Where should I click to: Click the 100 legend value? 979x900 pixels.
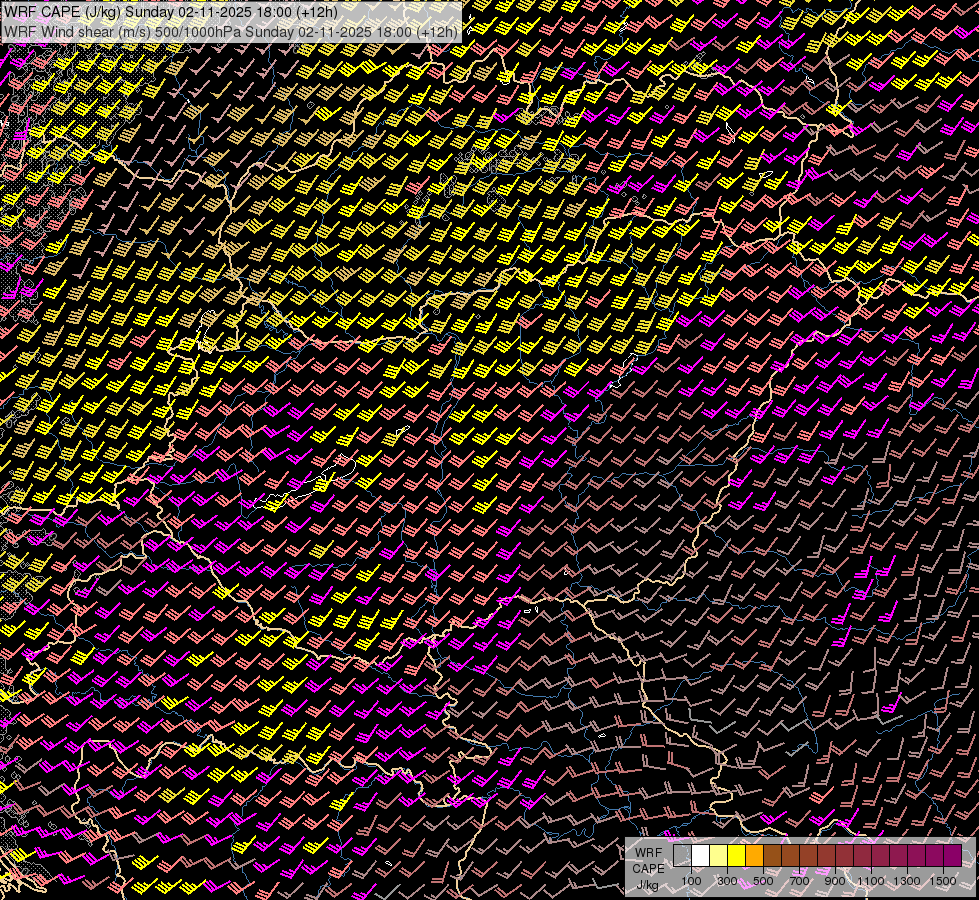click(691, 881)
